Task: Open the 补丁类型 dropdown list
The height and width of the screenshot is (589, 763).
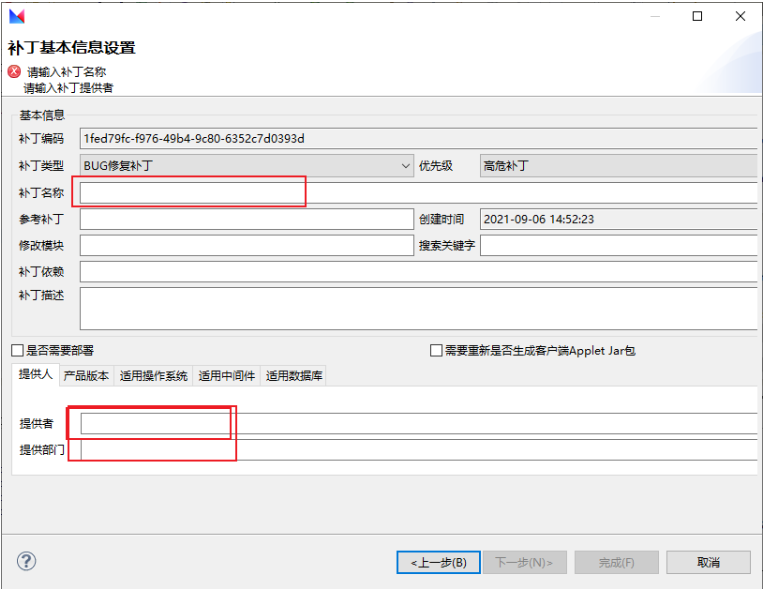Action: click(x=247, y=166)
